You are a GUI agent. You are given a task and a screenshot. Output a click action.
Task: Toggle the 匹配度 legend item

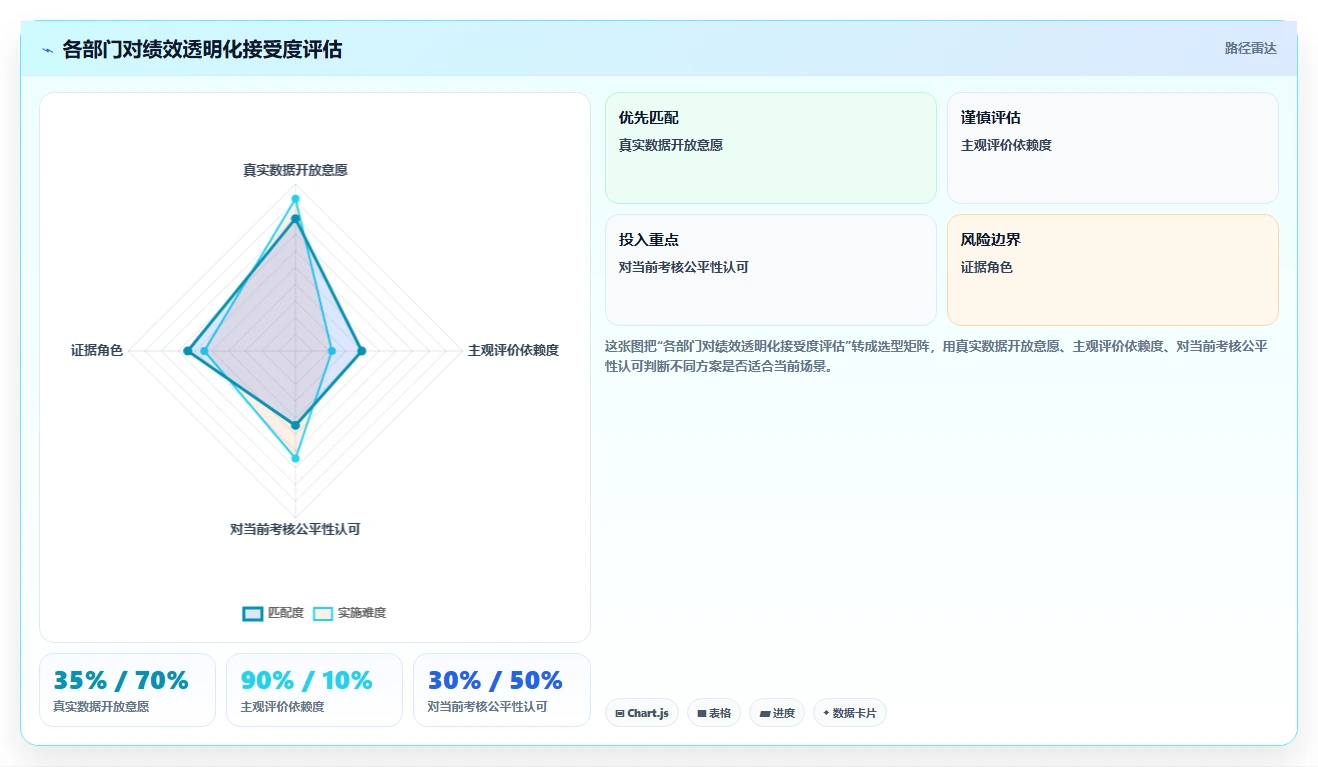pos(273,613)
